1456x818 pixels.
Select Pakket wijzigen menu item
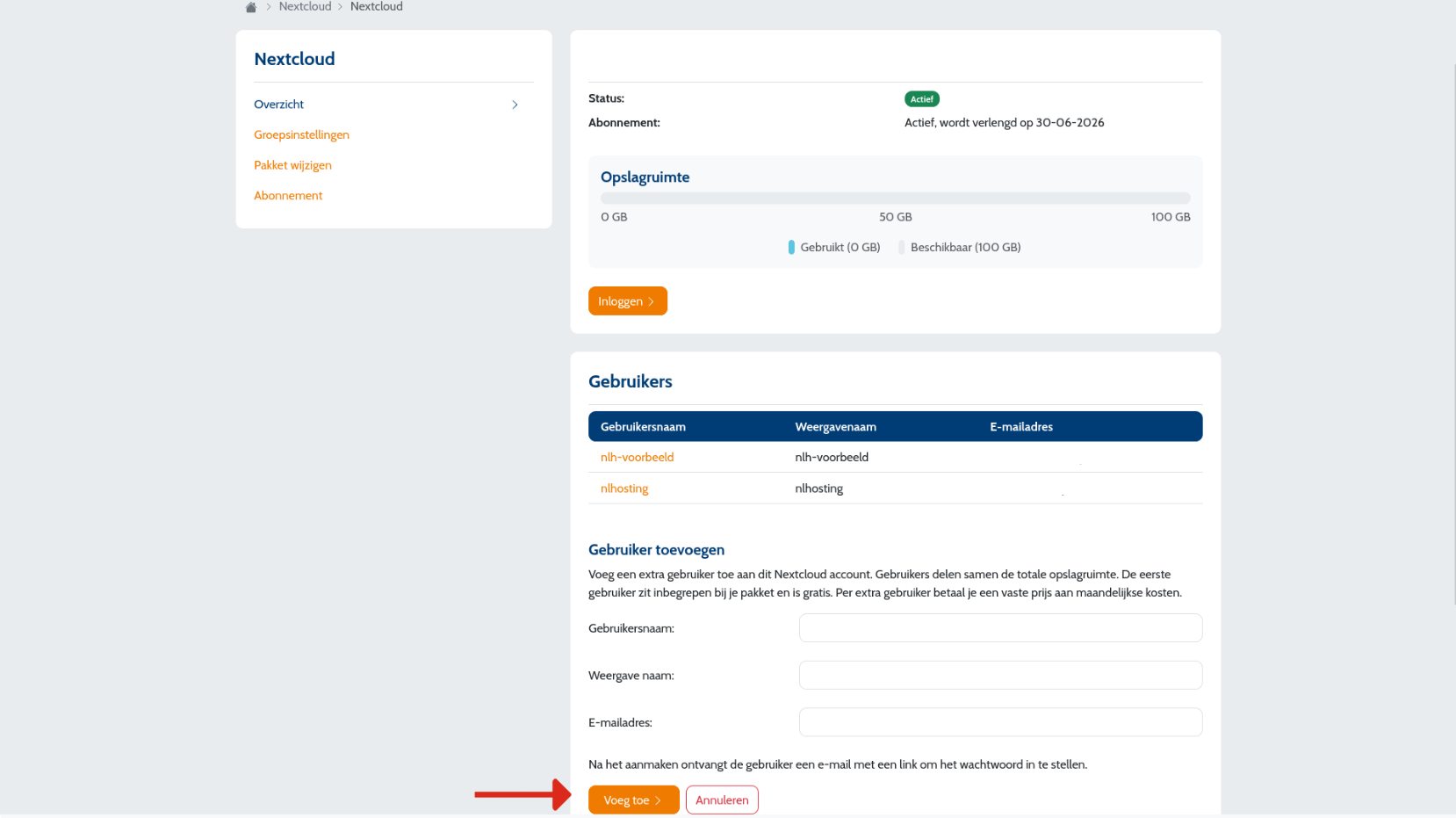[292, 165]
